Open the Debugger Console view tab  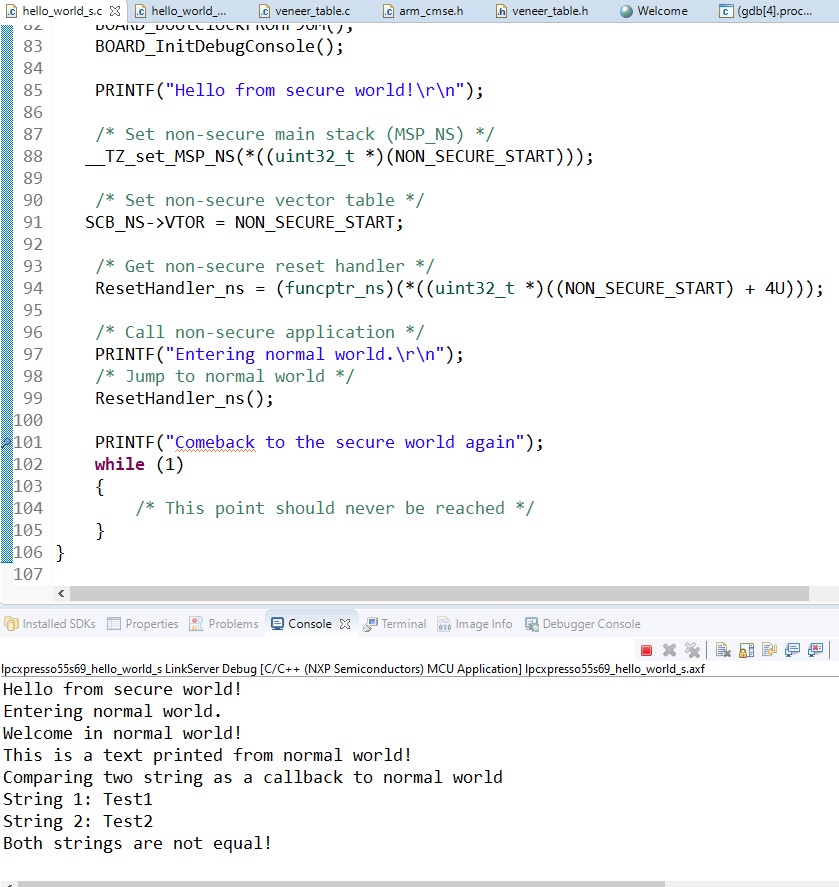pos(583,624)
